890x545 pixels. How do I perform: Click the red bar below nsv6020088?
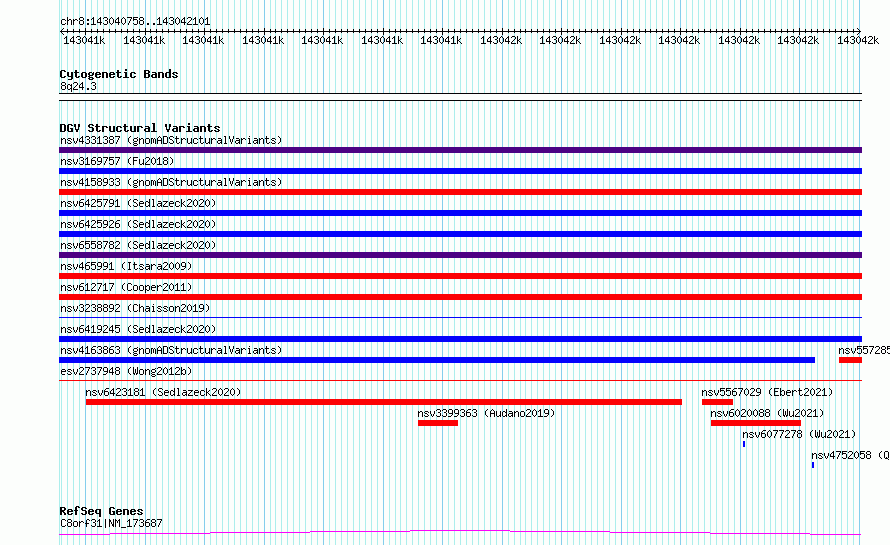[x=755, y=423]
